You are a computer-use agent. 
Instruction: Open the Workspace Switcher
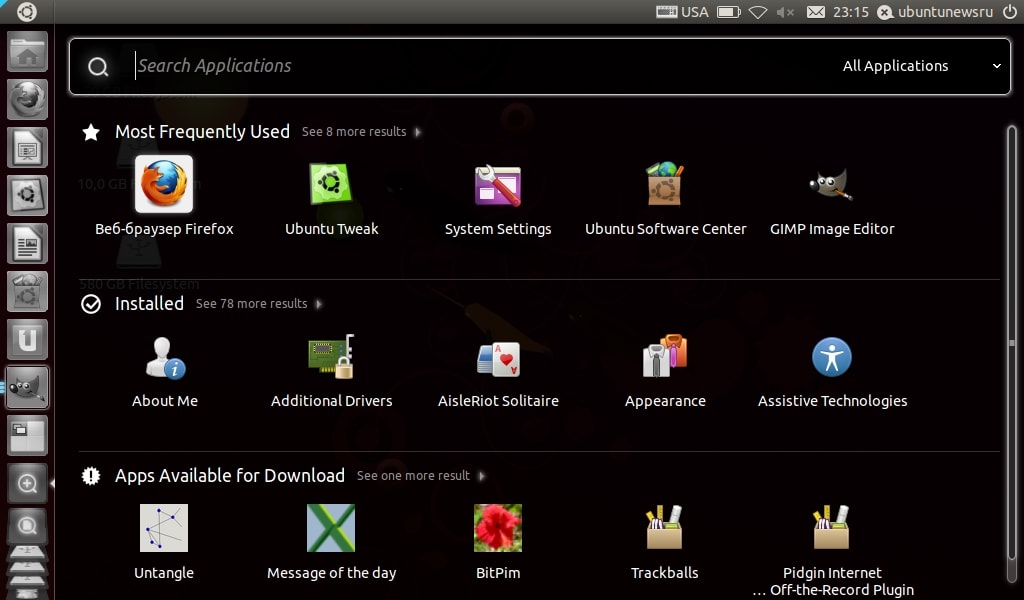pyautogui.click(x=27, y=435)
